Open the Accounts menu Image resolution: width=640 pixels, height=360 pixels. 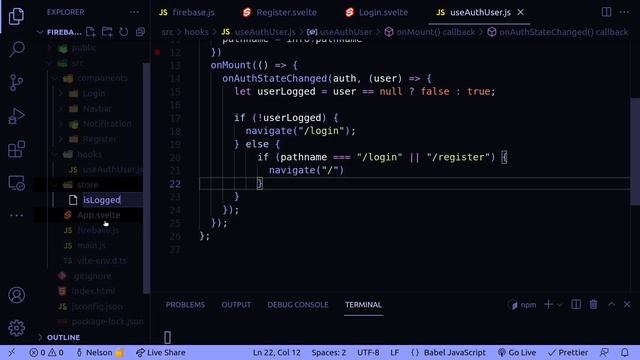pyautogui.click(x=16, y=295)
